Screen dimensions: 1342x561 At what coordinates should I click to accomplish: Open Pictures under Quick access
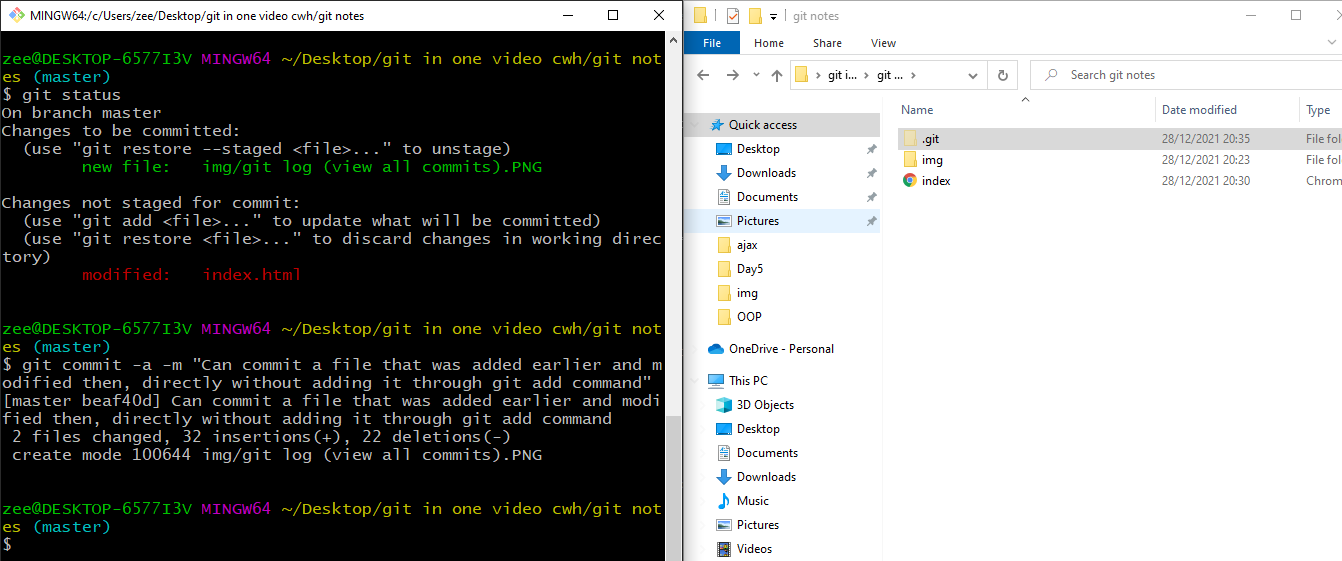757,221
